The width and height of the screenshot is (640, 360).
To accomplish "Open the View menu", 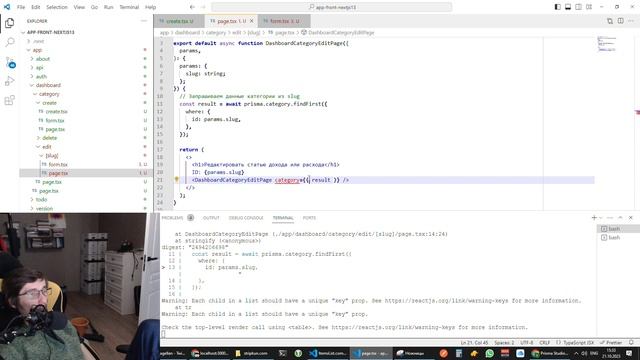I will coord(79,7).
